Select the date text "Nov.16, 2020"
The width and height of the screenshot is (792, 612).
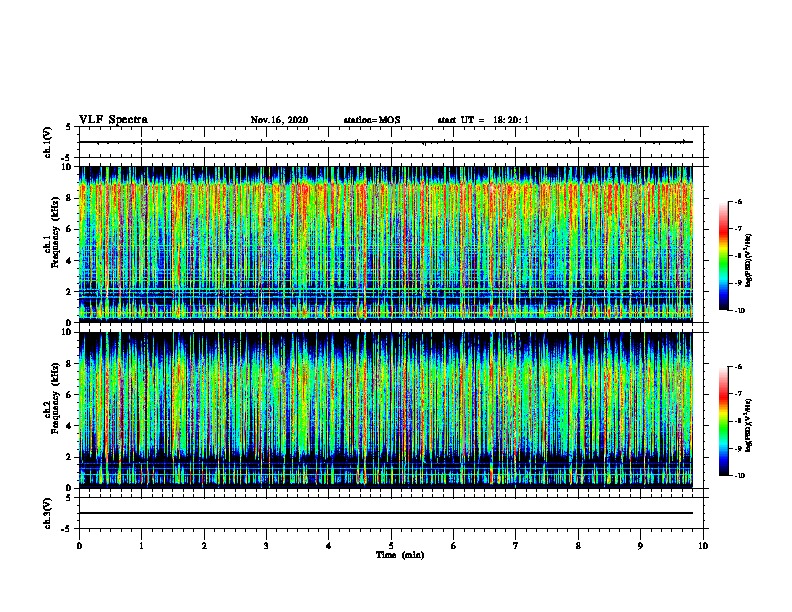click(279, 120)
